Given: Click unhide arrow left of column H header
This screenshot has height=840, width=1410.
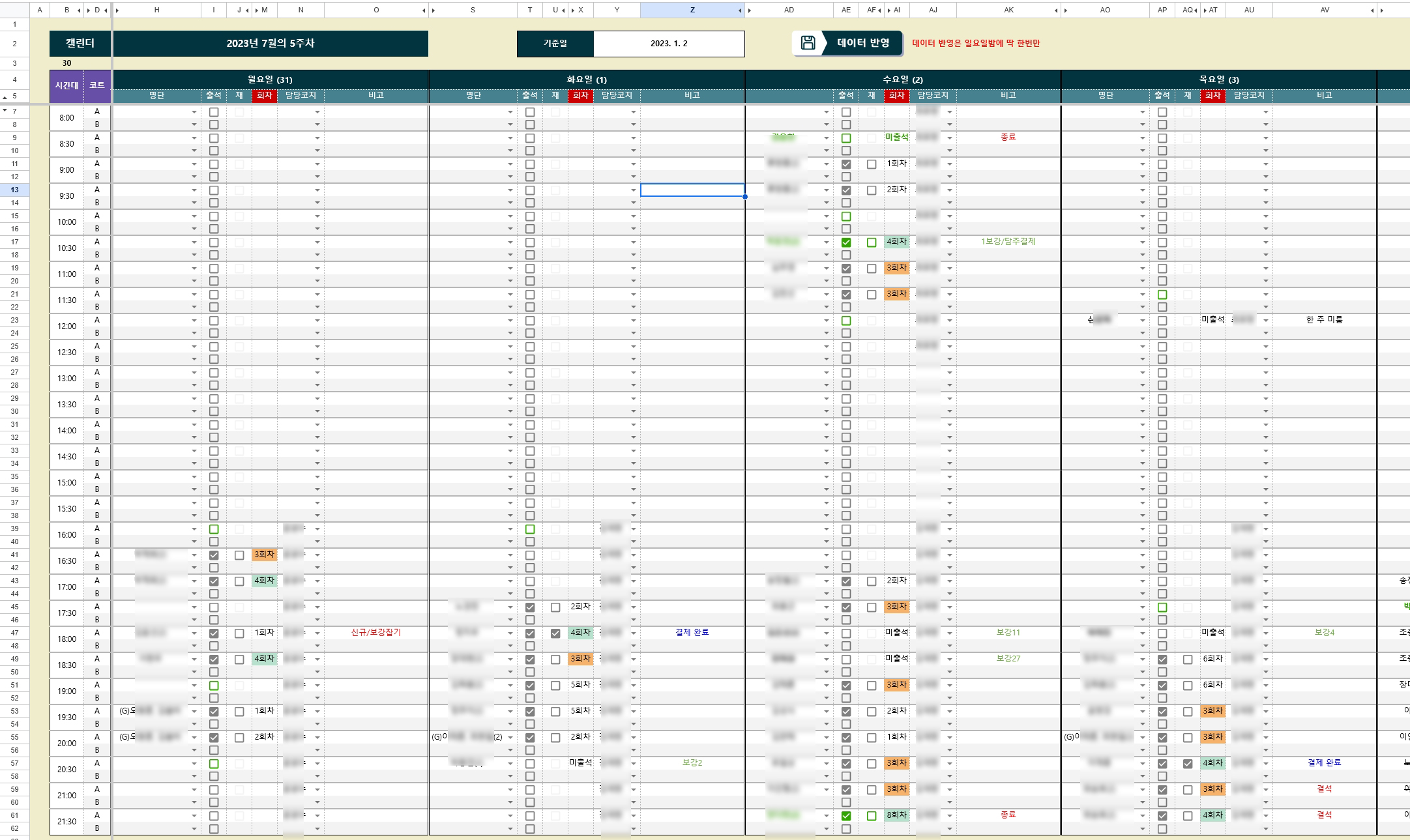Looking at the screenshot, I should (x=117, y=10).
